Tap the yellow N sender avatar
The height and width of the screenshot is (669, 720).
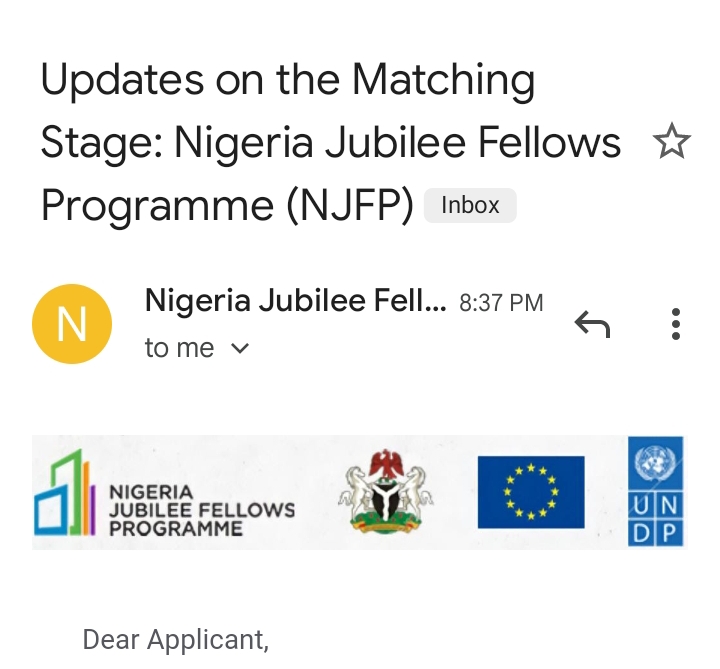pyautogui.click(x=72, y=323)
